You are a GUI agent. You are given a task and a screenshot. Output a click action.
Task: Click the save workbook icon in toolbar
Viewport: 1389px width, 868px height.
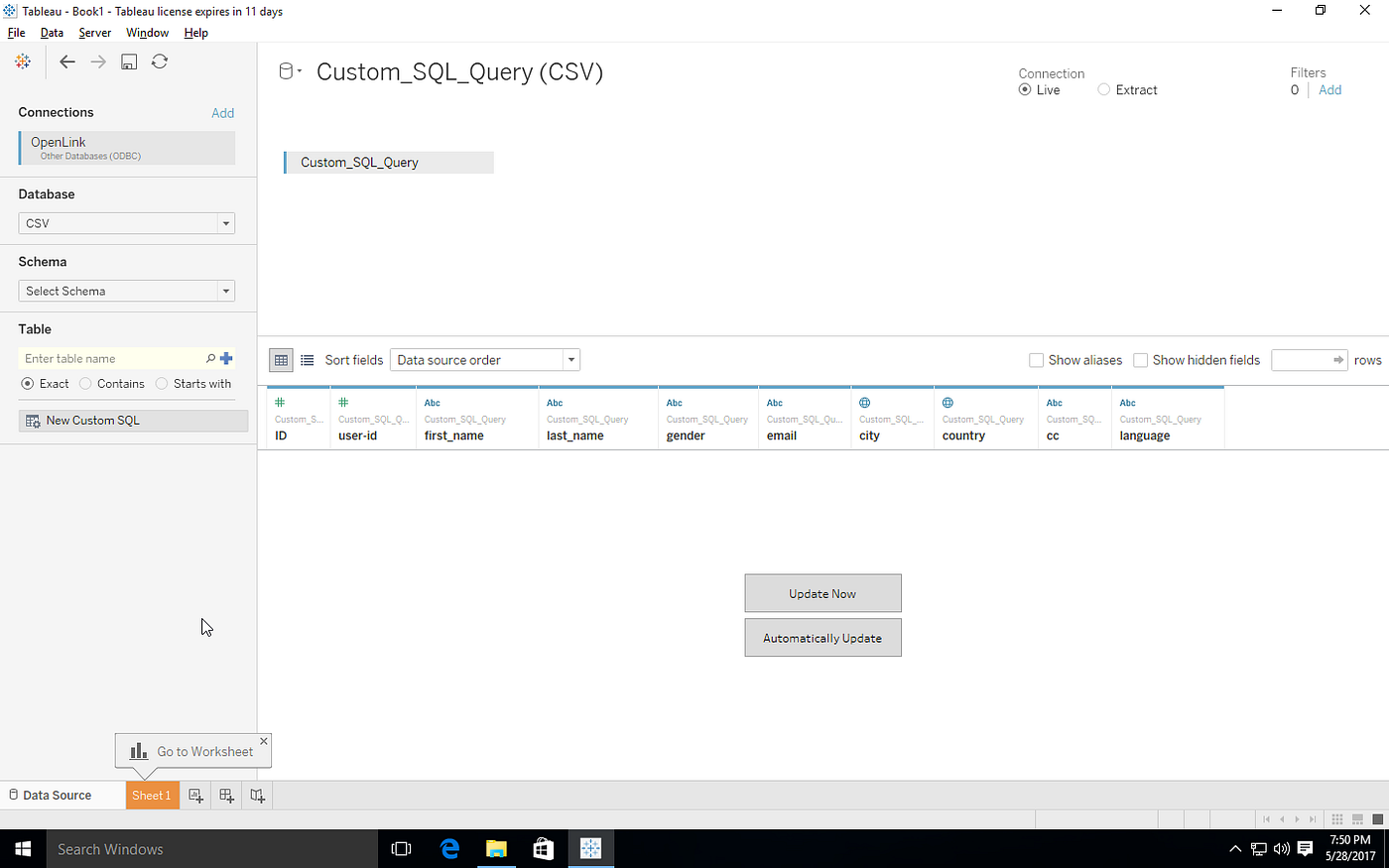[129, 61]
